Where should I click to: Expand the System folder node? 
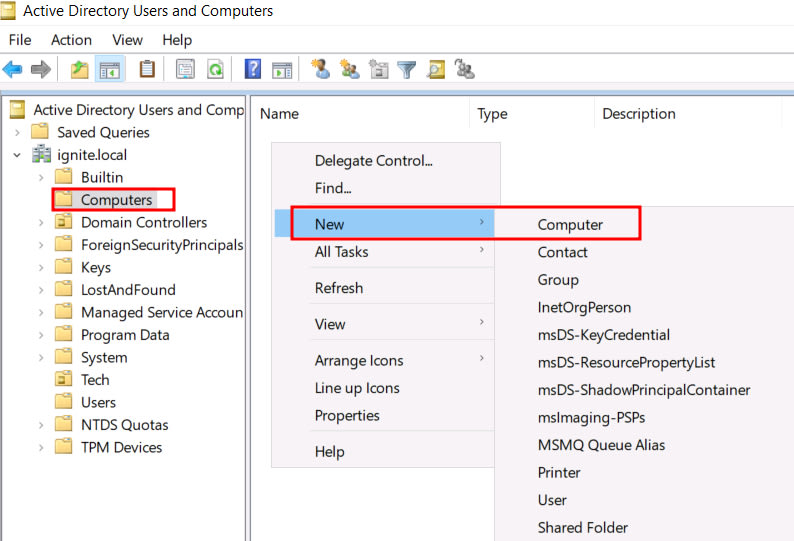click(40, 357)
